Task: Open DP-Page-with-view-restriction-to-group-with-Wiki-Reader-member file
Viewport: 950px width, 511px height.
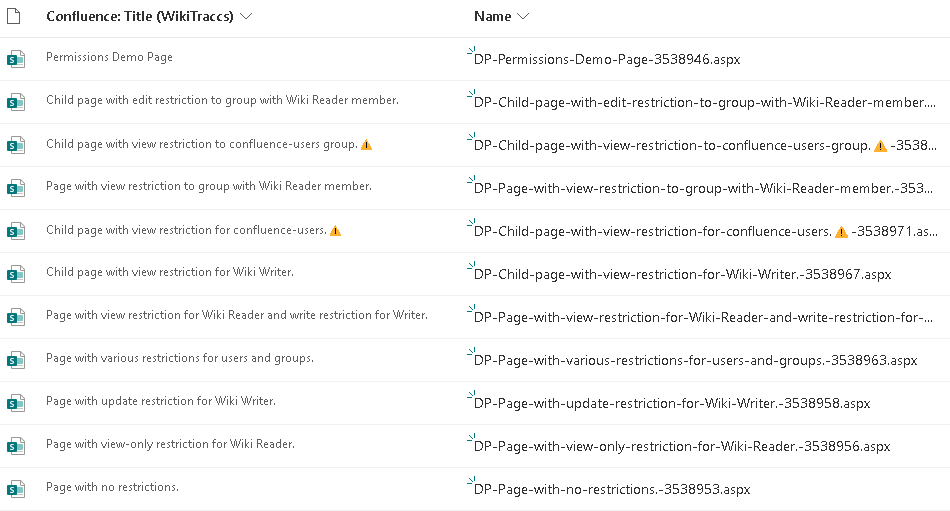Action: 703,189
